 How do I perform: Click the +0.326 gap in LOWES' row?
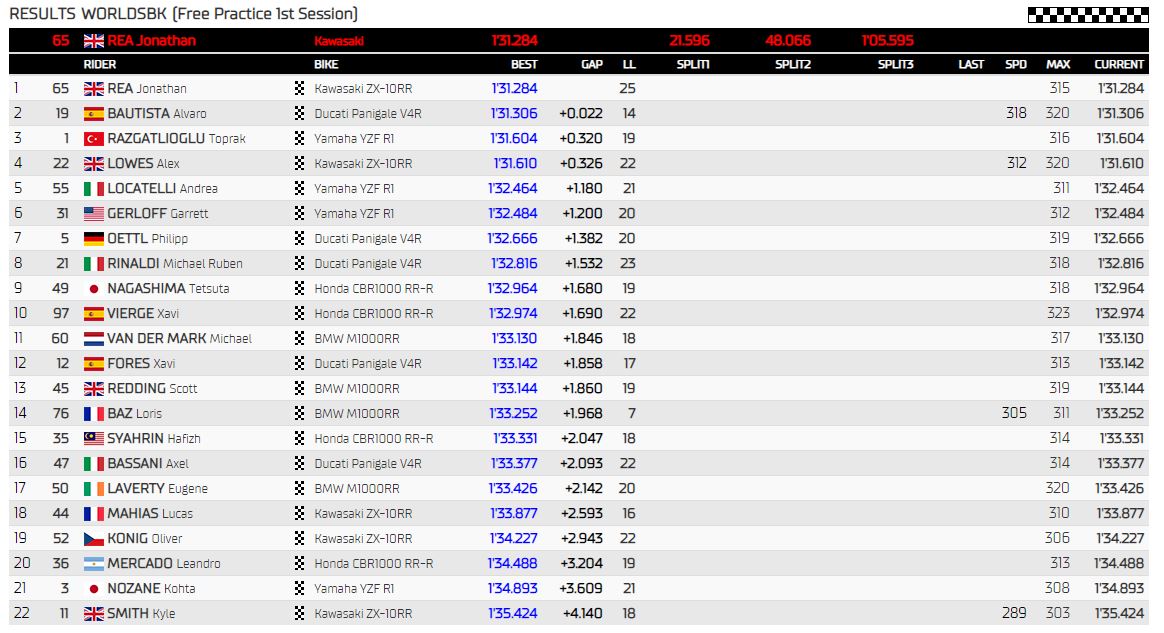click(581, 164)
